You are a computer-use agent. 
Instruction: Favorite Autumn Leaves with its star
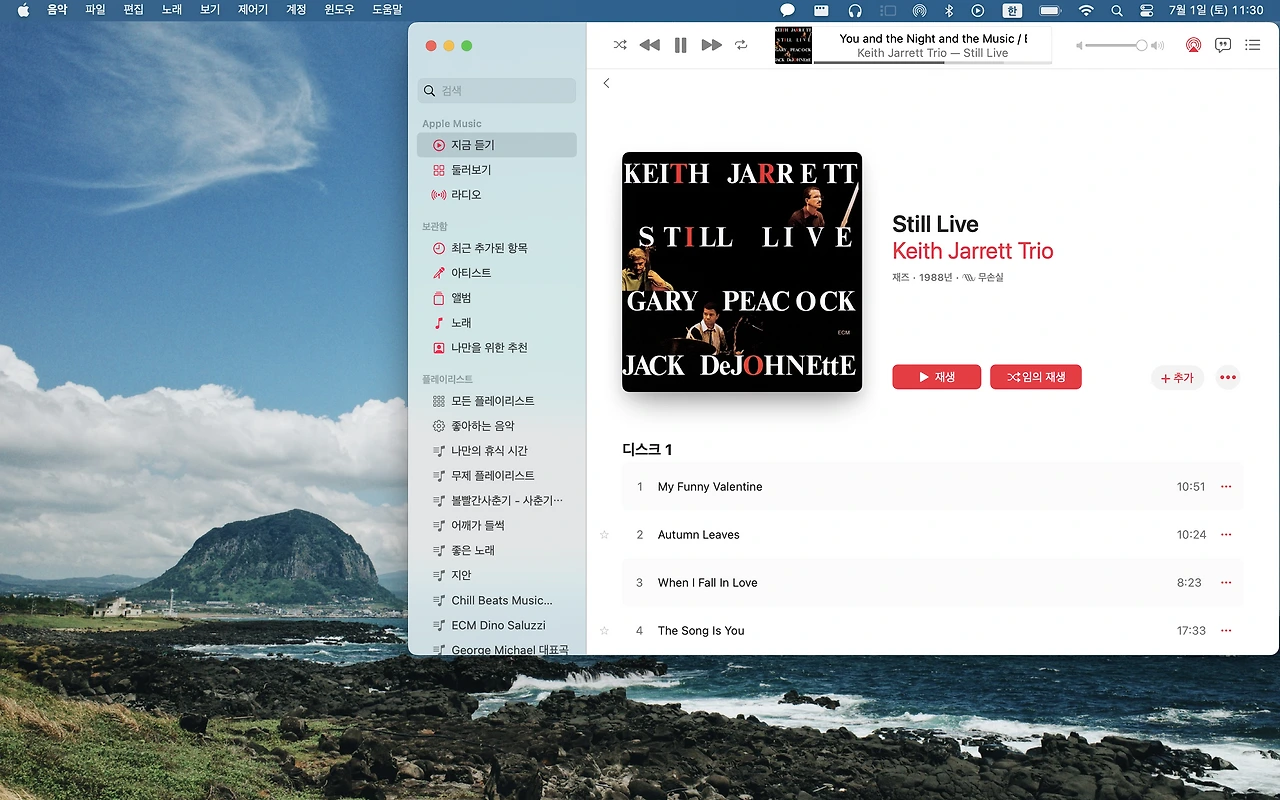tap(604, 535)
